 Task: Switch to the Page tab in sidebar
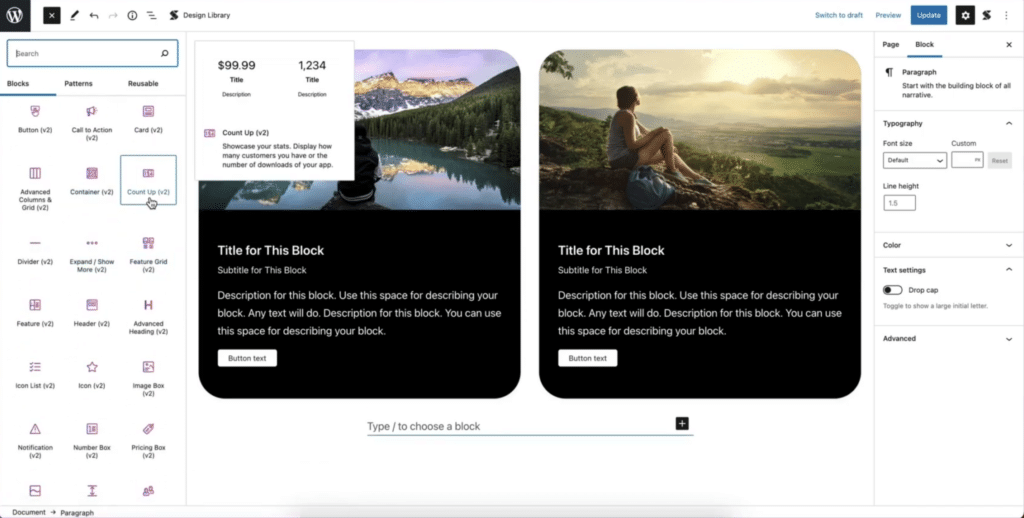891,44
